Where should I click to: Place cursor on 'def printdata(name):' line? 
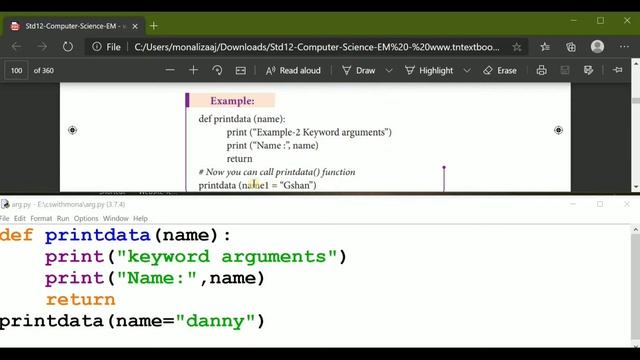point(115,235)
